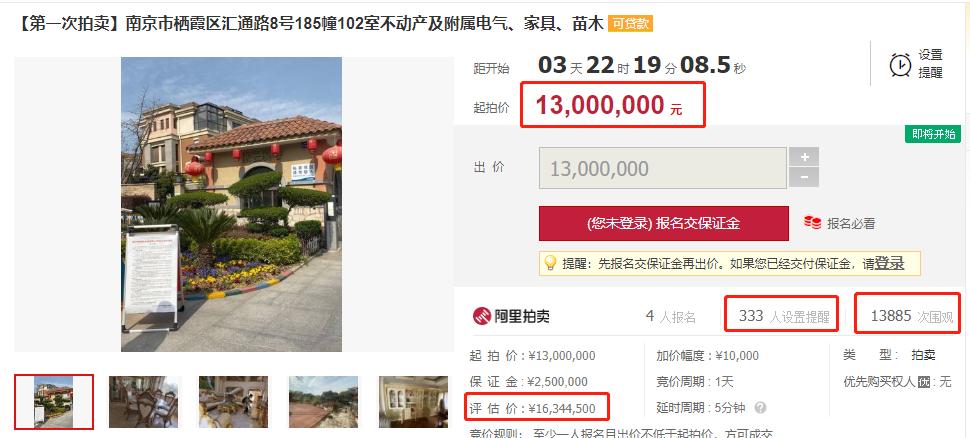970x438 pixels.
Task: Open the 报名必看 link
Action: pos(851,224)
